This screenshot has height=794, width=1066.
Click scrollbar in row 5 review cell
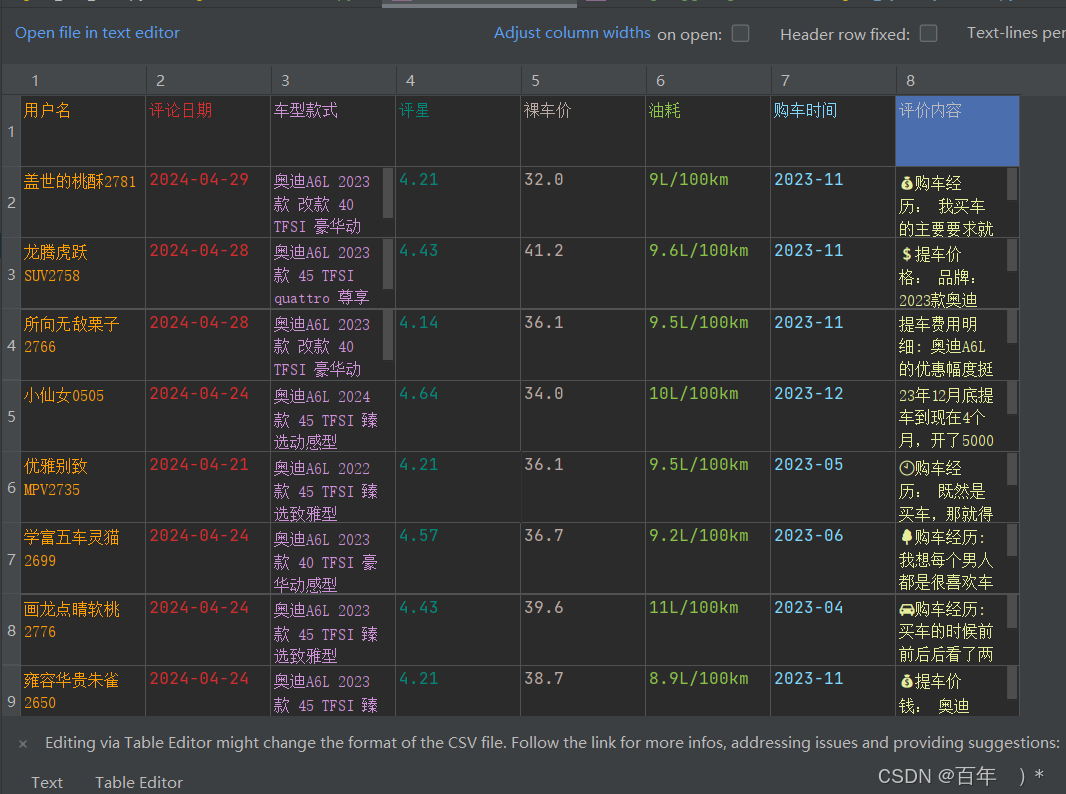(1012, 398)
